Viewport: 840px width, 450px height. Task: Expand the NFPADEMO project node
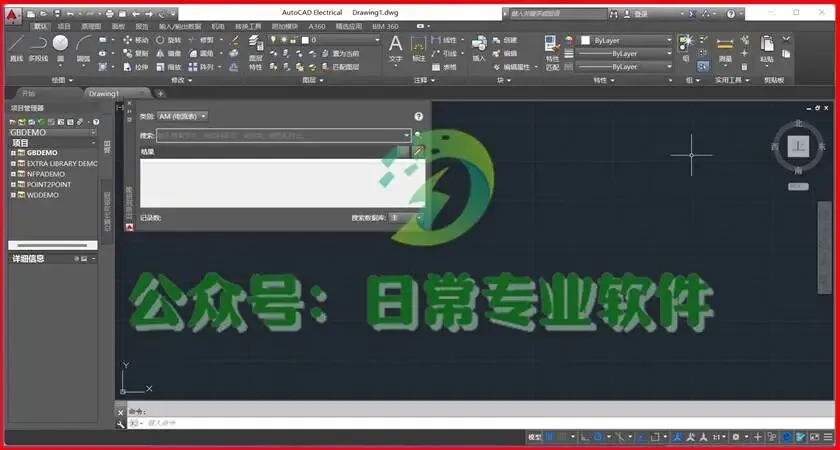[13, 174]
